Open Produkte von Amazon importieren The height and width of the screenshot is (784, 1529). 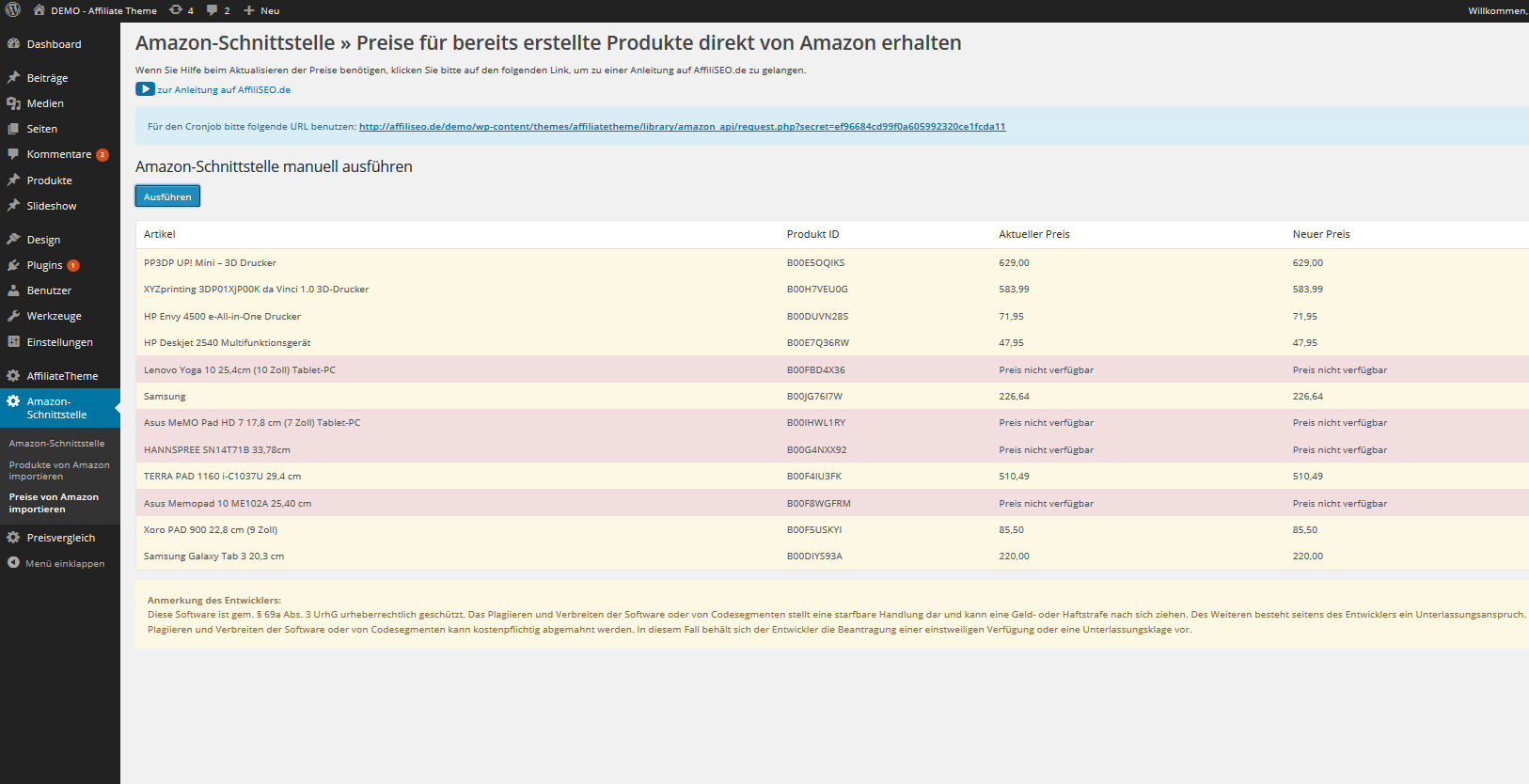point(59,470)
